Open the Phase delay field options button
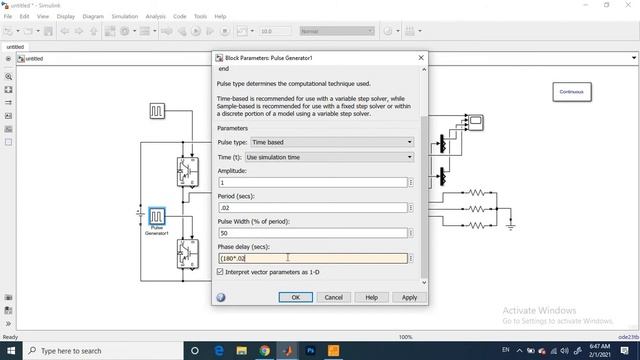Image resolution: width=640 pixels, height=360 pixels. [x=411, y=258]
